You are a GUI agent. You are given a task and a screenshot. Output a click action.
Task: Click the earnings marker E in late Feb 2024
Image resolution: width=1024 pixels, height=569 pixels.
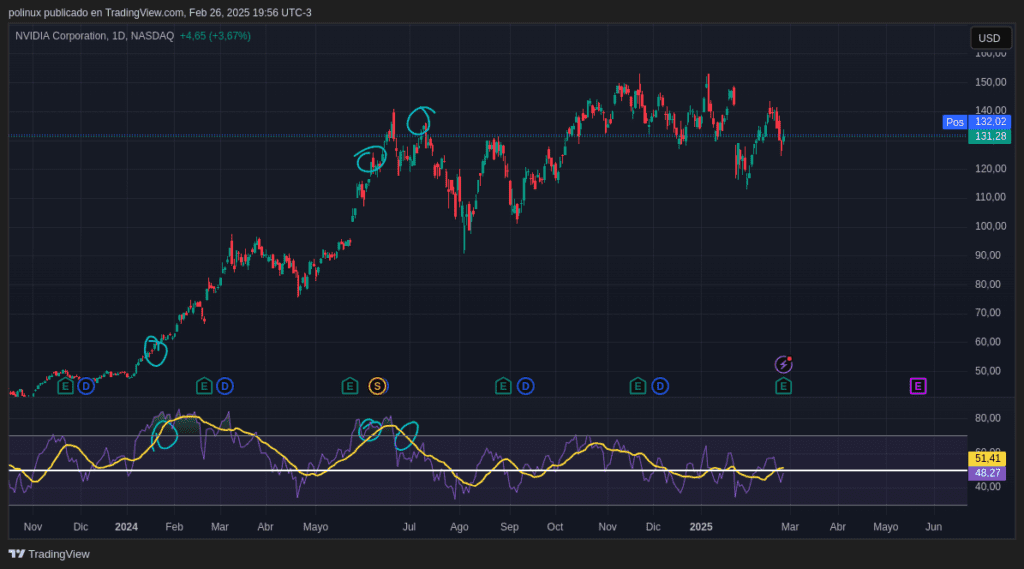(x=204, y=386)
